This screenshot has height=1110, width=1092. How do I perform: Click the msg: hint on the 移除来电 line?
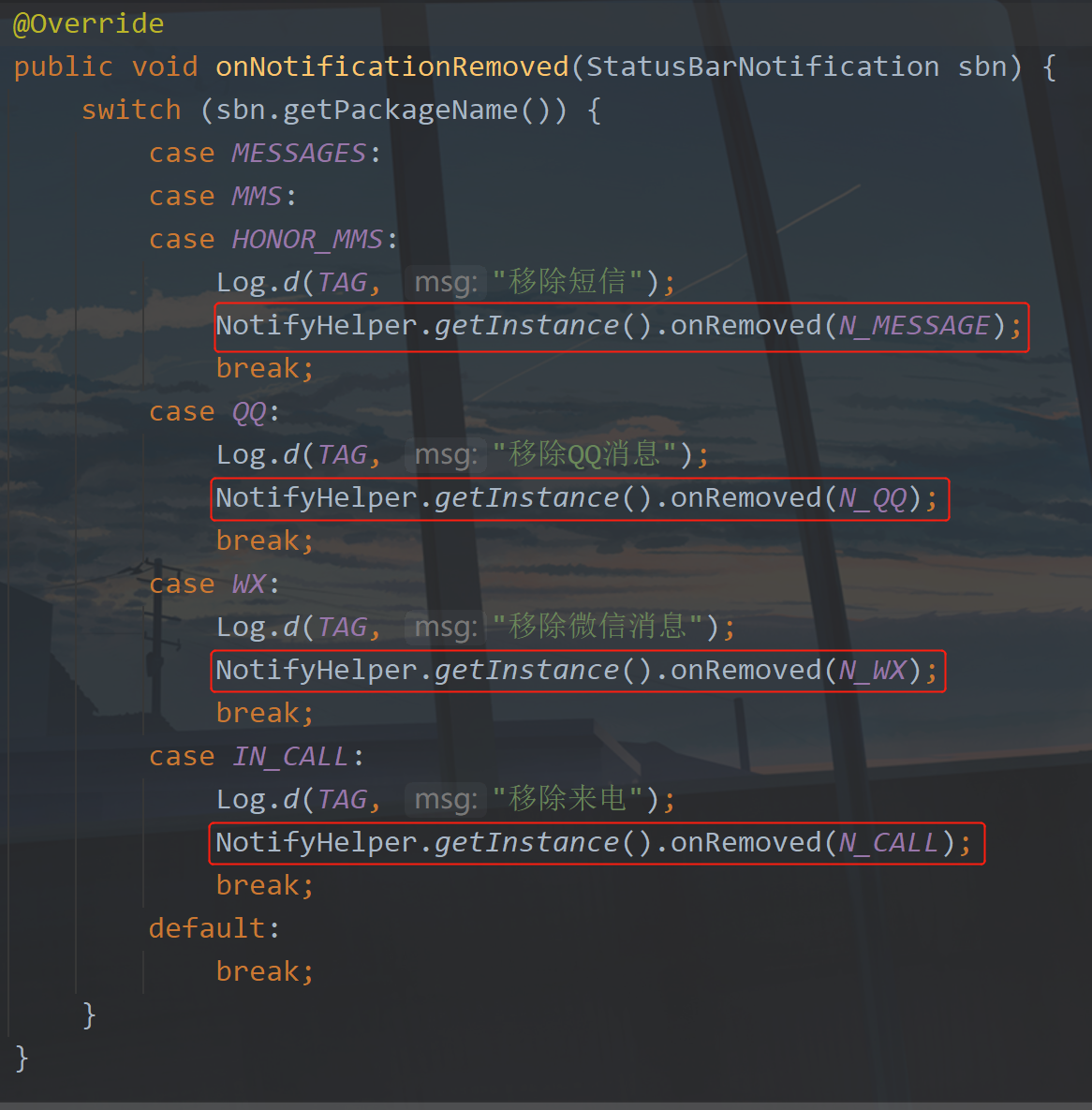coord(446,799)
